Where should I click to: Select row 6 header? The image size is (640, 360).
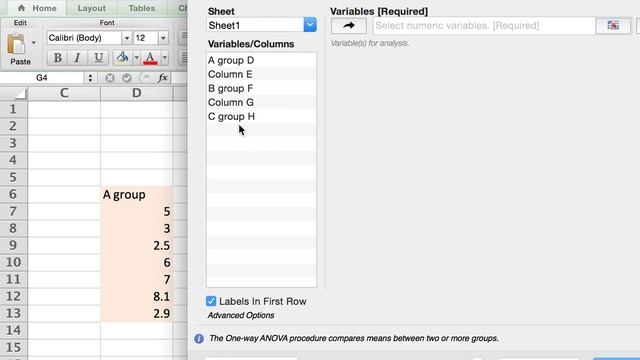pos(13,194)
